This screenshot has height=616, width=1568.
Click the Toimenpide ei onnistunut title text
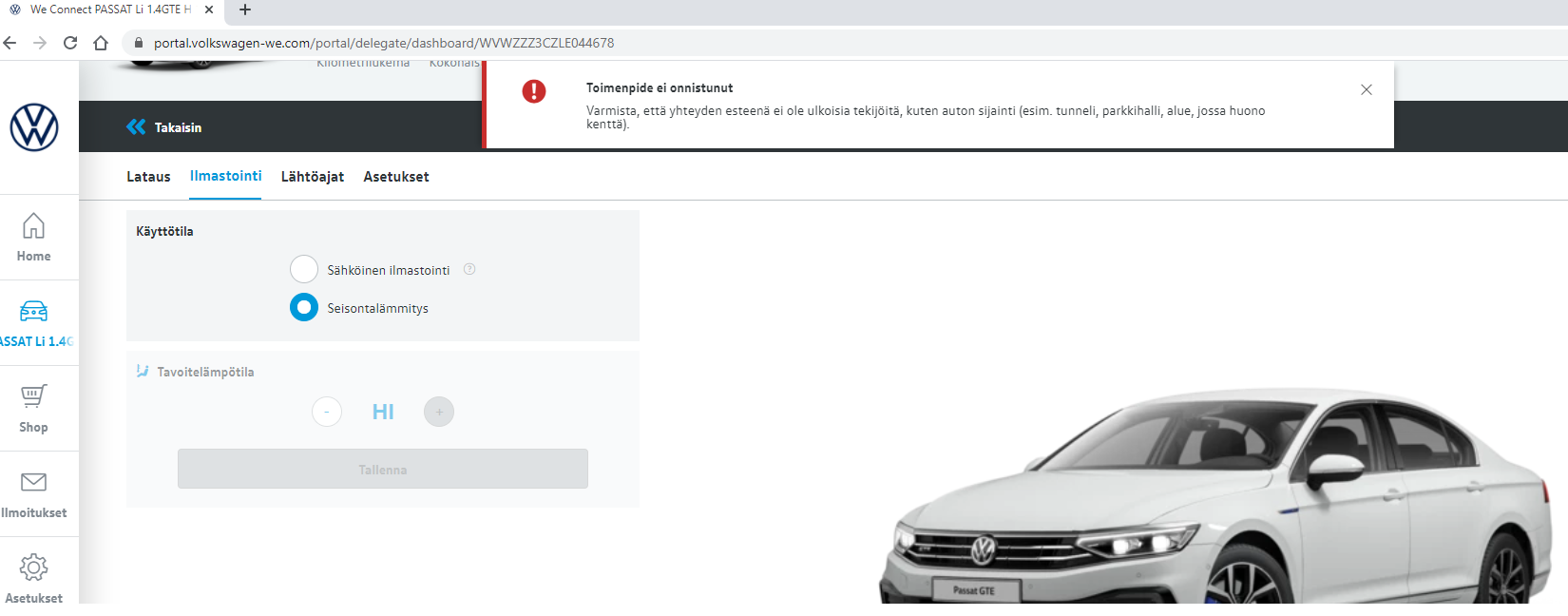(660, 87)
